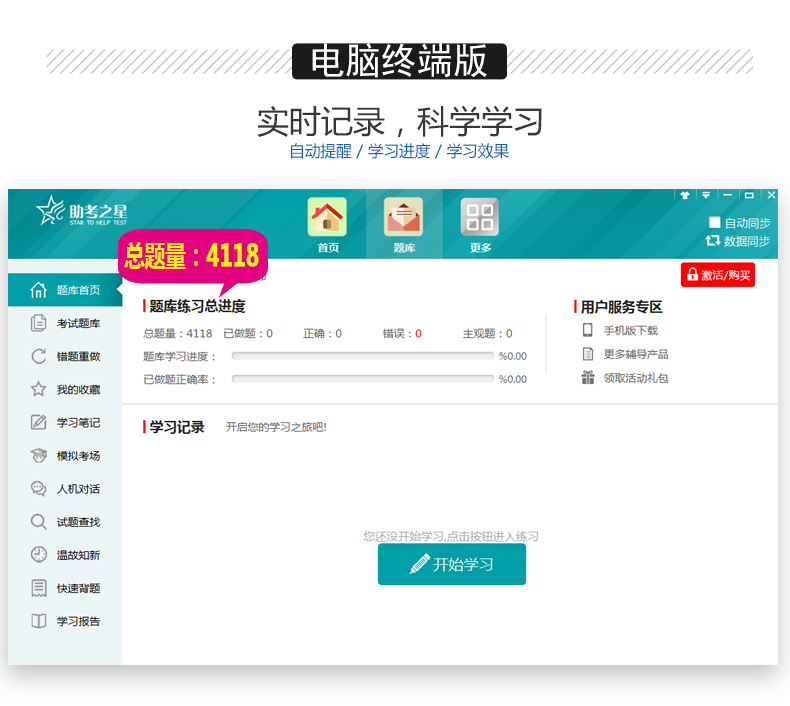Click the 试题查找 magnifier icon
790x706 pixels.
pyautogui.click(x=38, y=522)
